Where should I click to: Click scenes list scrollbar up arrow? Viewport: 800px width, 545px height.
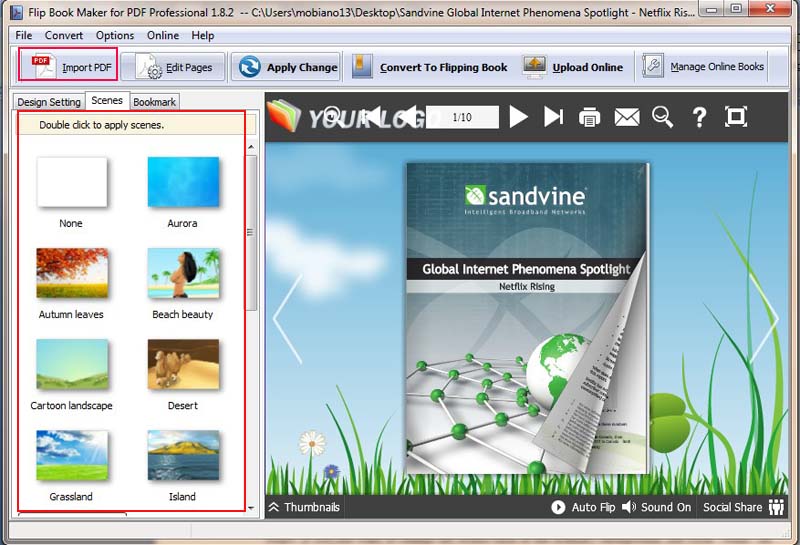251,147
